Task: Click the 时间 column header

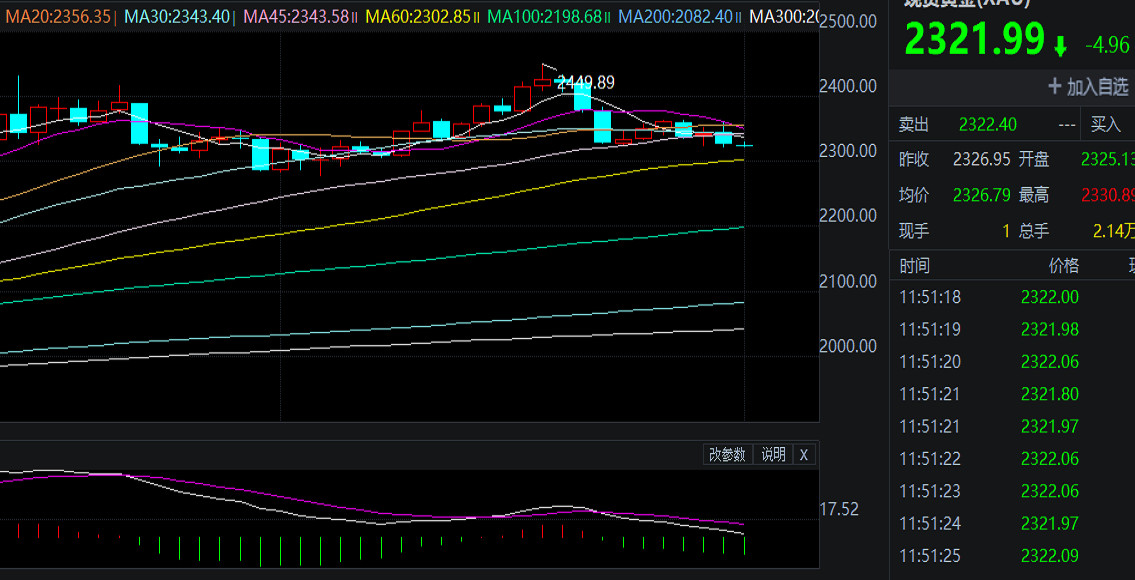Action: (x=914, y=266)
